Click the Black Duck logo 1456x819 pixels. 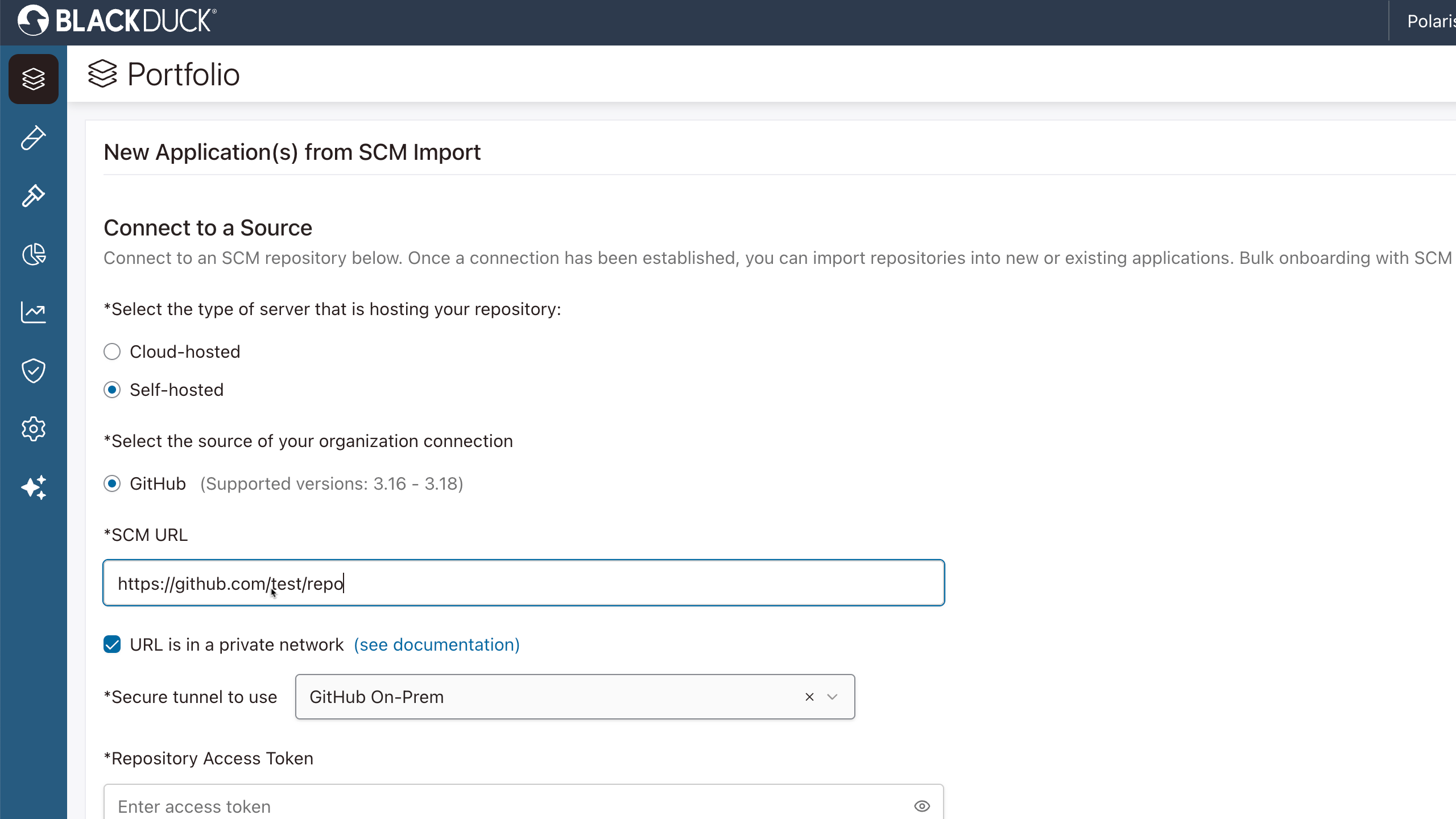click(117, 21)
